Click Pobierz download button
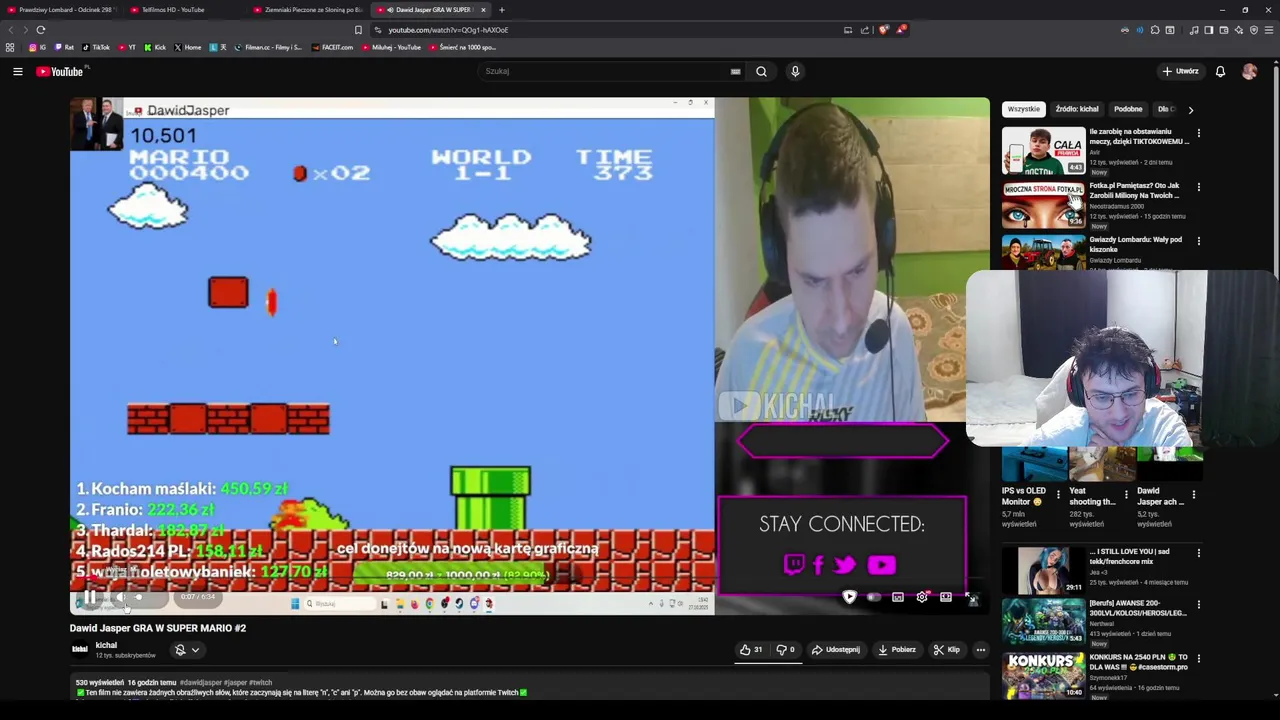This screenshot has width=1280, height=720. tap(896, 650)
